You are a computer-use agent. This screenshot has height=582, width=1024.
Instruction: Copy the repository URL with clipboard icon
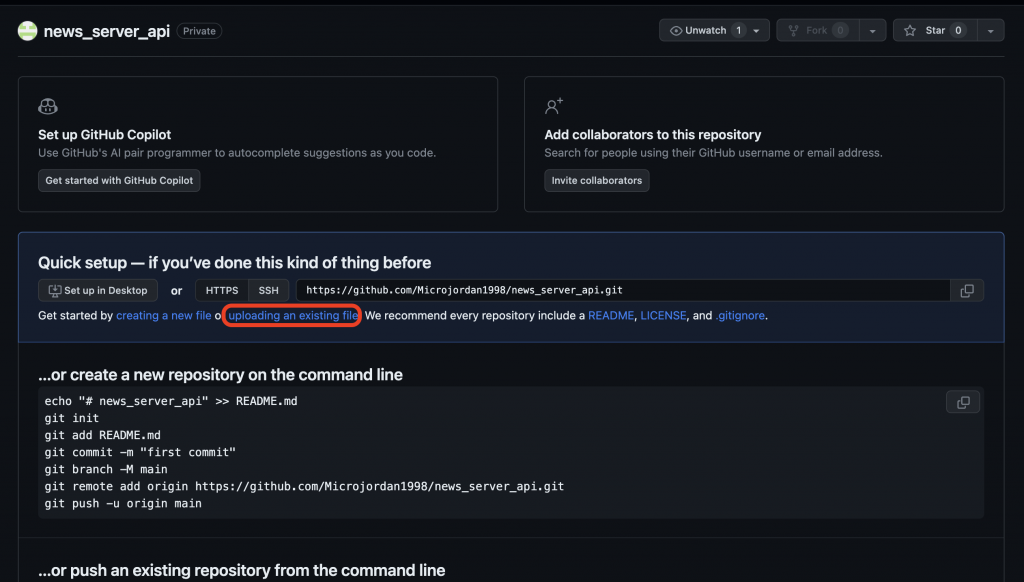(967, 291)
